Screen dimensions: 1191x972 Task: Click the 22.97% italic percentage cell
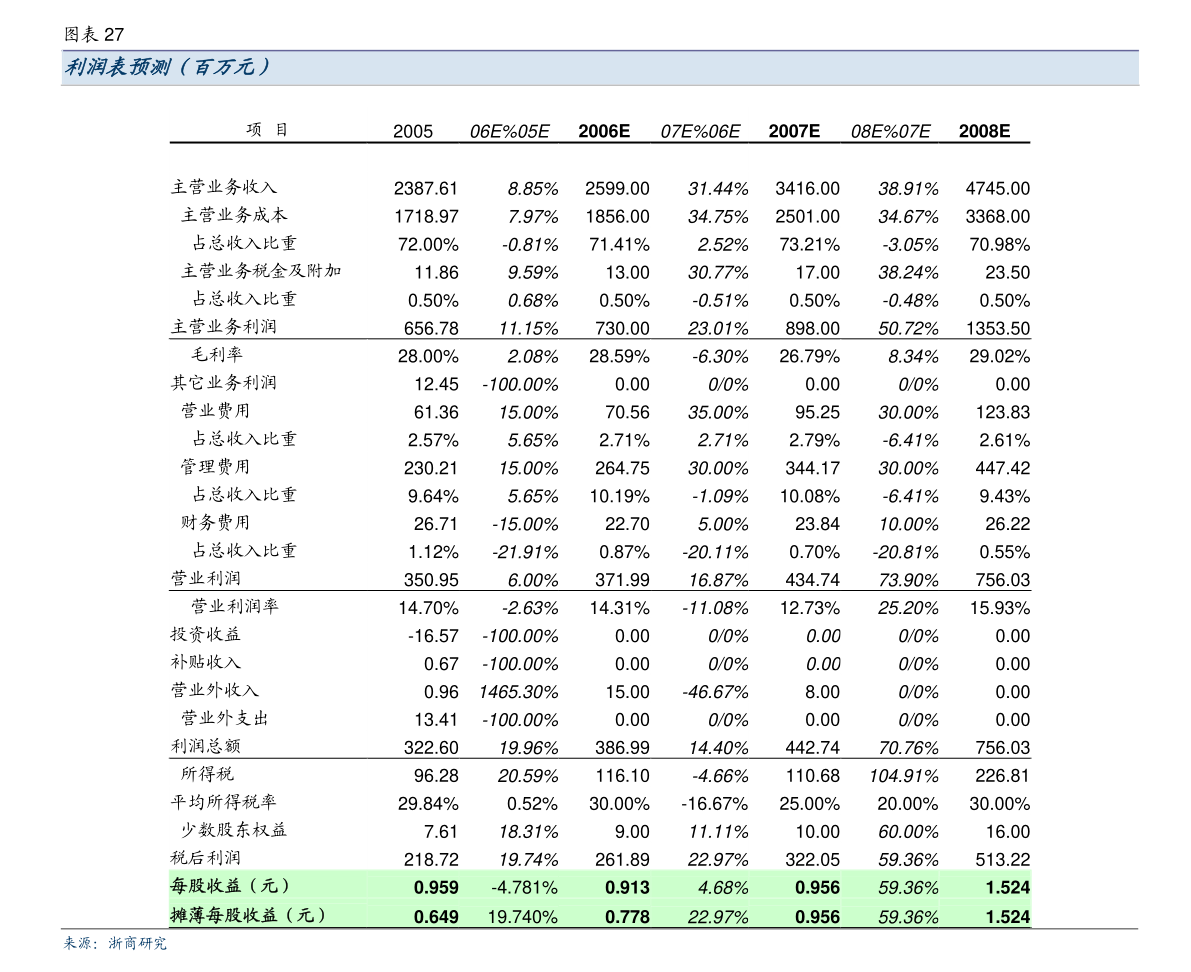(718, 917)
